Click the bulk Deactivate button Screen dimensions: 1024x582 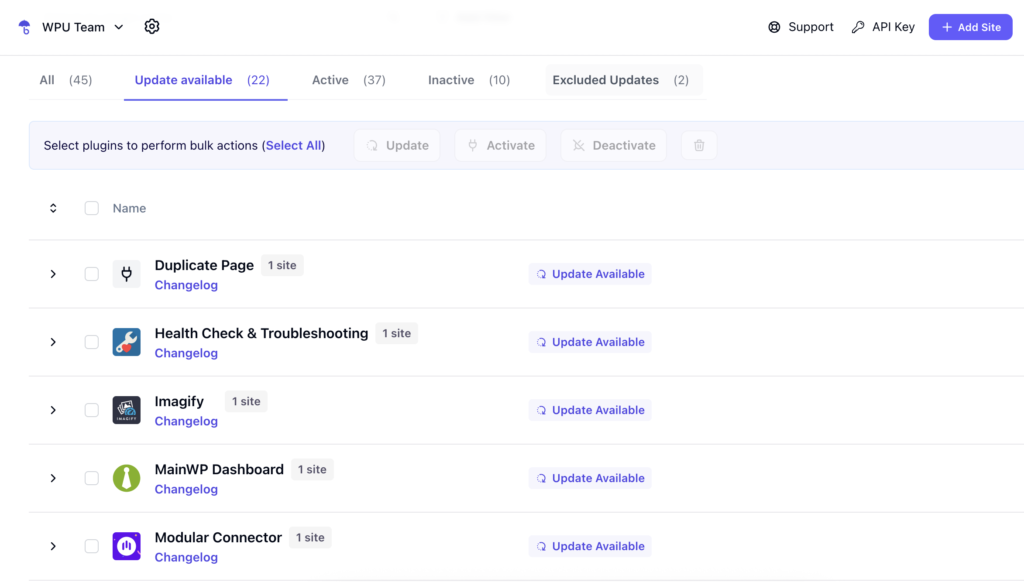(614, 145)
